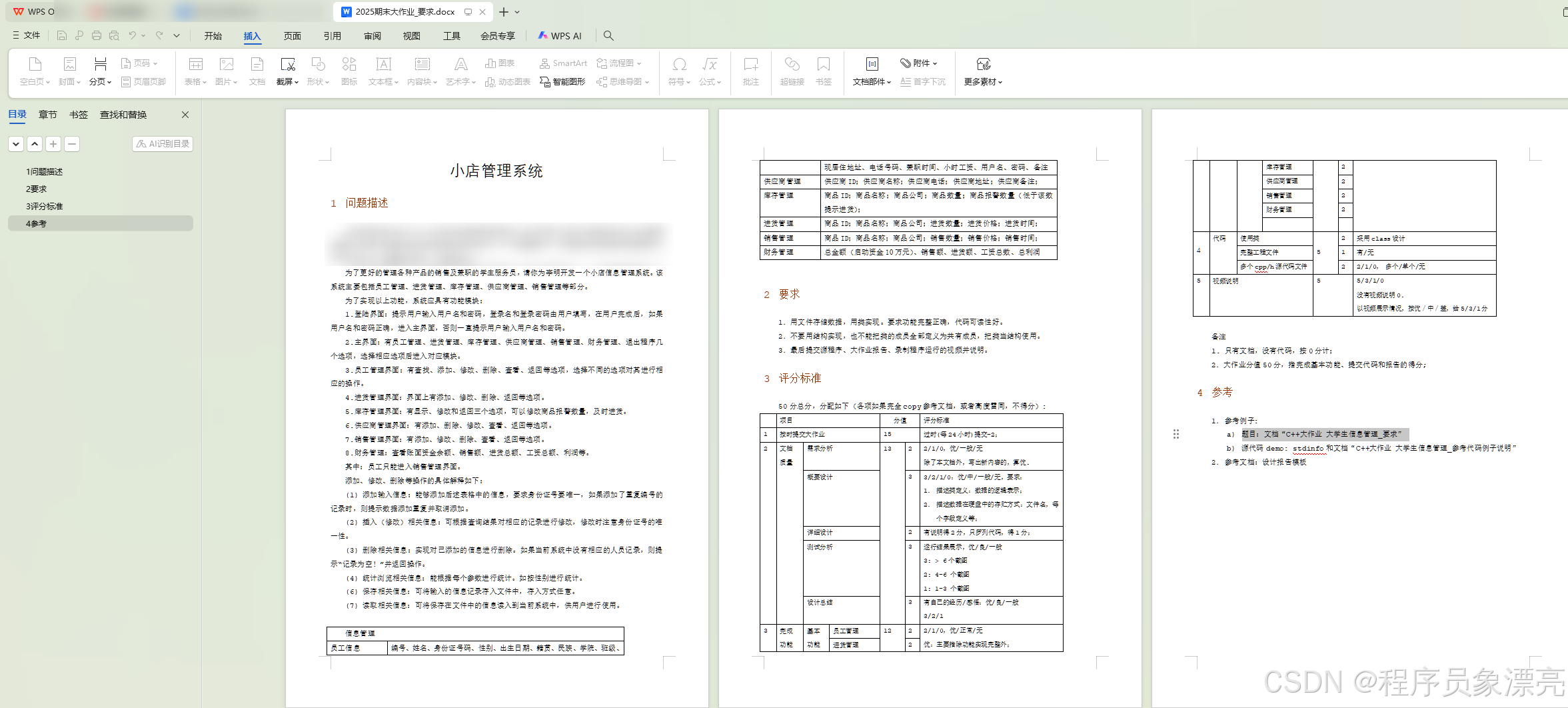Add a new document tab with plus
The height and width of the screenshot is (708, 1568).
click(x=504, y=11)
